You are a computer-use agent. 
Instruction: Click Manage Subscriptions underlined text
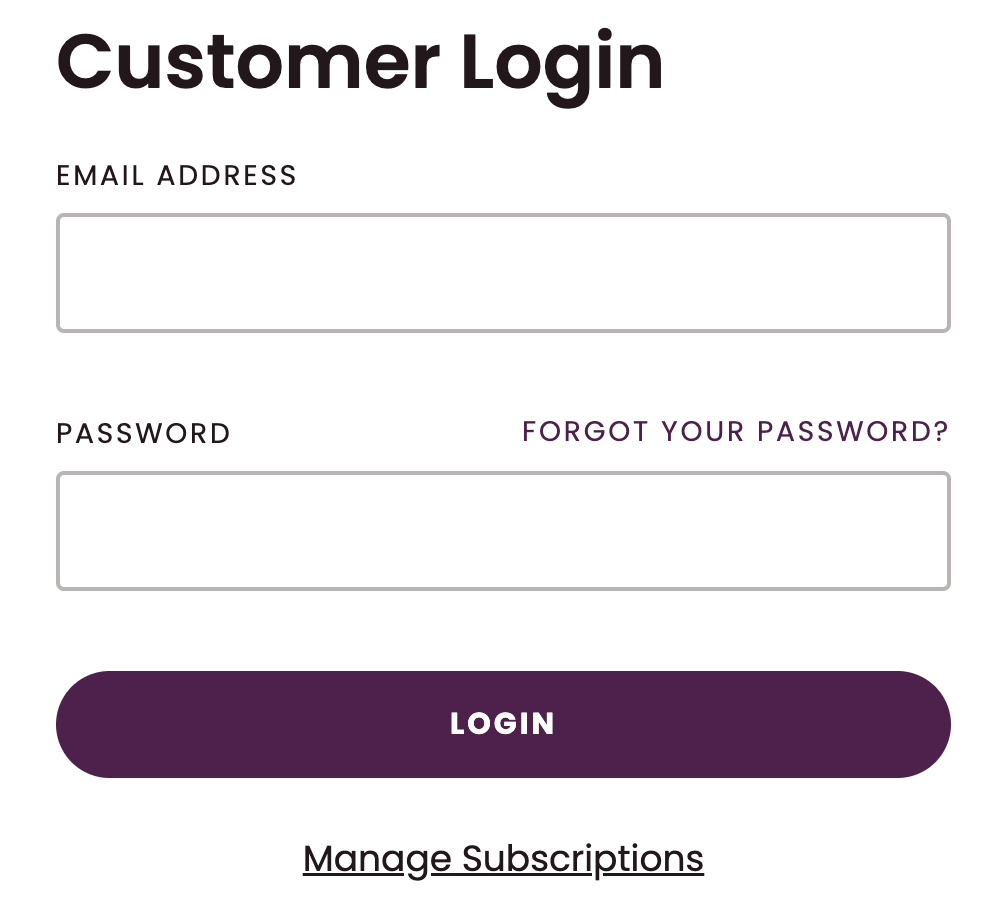[x=503, y=858]
